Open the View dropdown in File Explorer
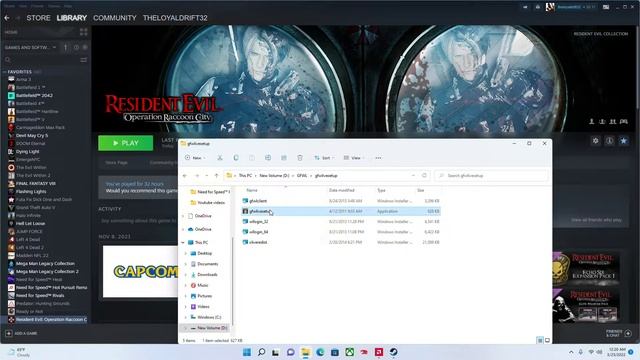The width and height of the screenshot is (640, 360). click(x=354, y=158)
